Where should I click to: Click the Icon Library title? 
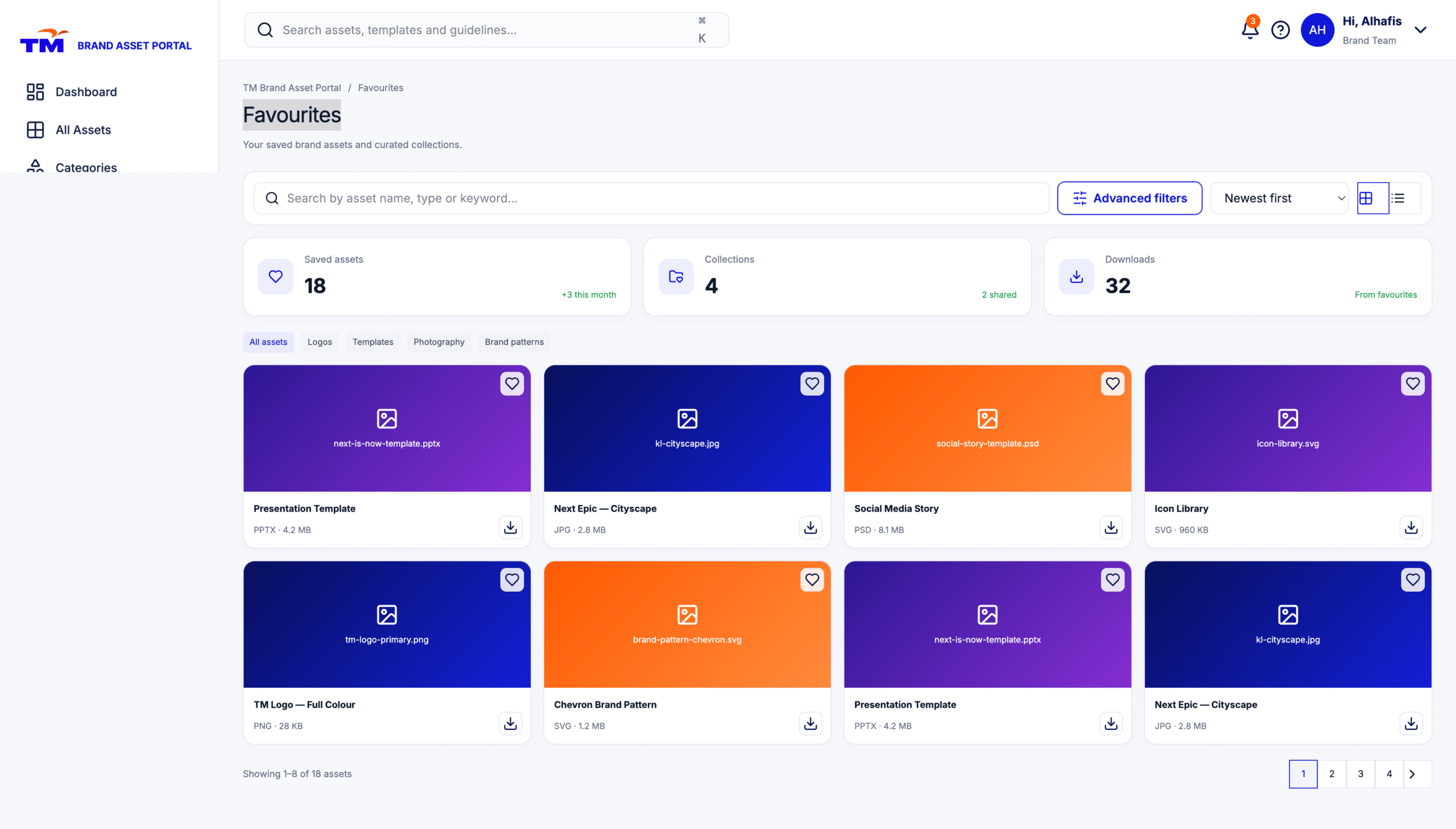coord(1181,509)
